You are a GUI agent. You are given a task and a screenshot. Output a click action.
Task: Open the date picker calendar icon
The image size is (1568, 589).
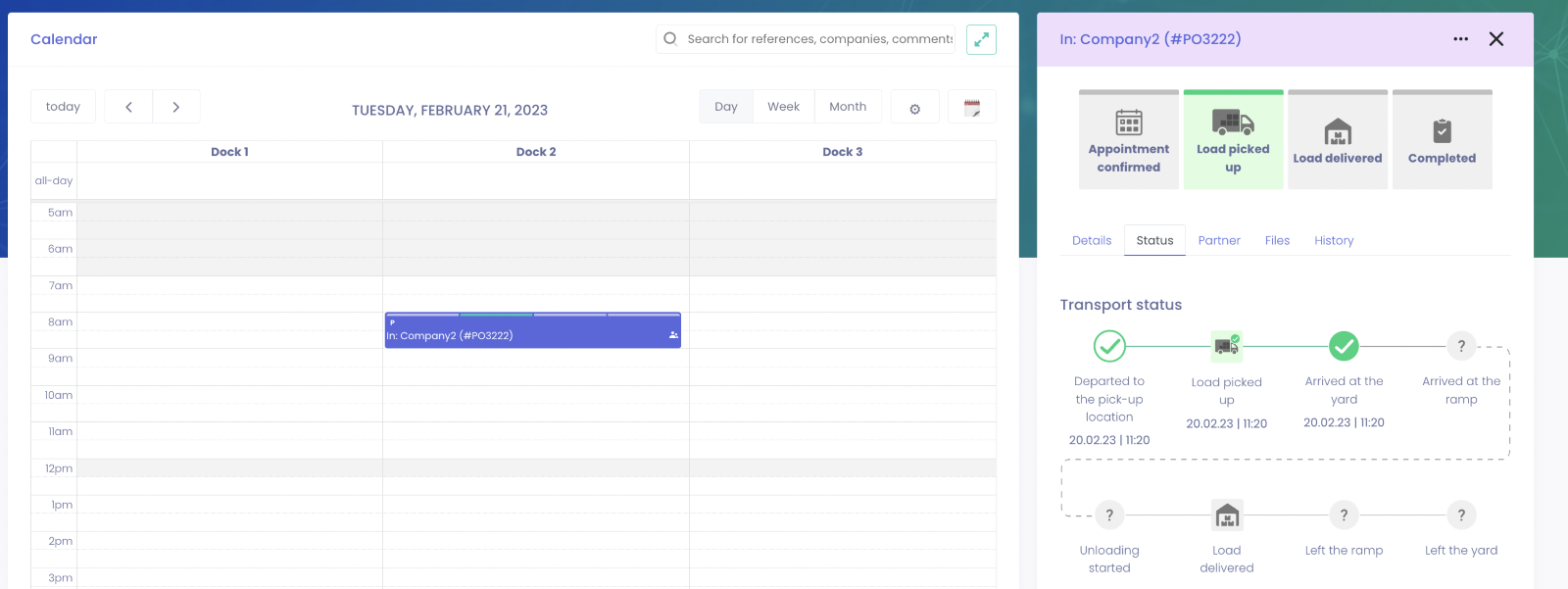click(972, 108)
